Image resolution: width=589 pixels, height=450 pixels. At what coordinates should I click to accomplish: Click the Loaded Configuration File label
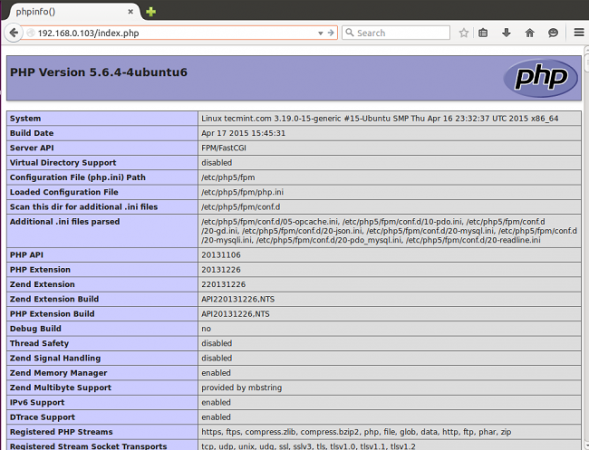click(x=64, y=192)
